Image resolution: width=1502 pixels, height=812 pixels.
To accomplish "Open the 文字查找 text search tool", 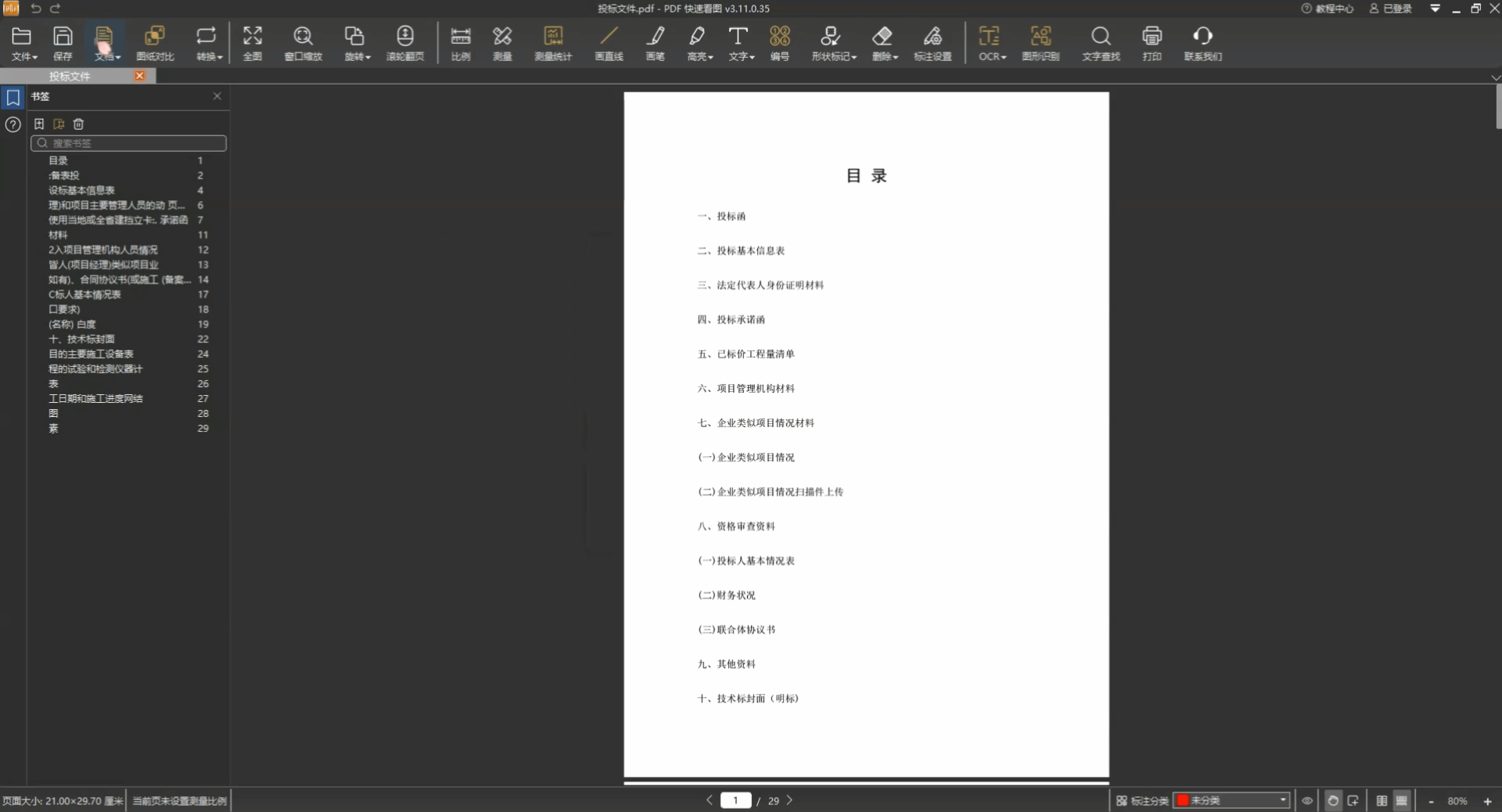I will (1101, 43).
